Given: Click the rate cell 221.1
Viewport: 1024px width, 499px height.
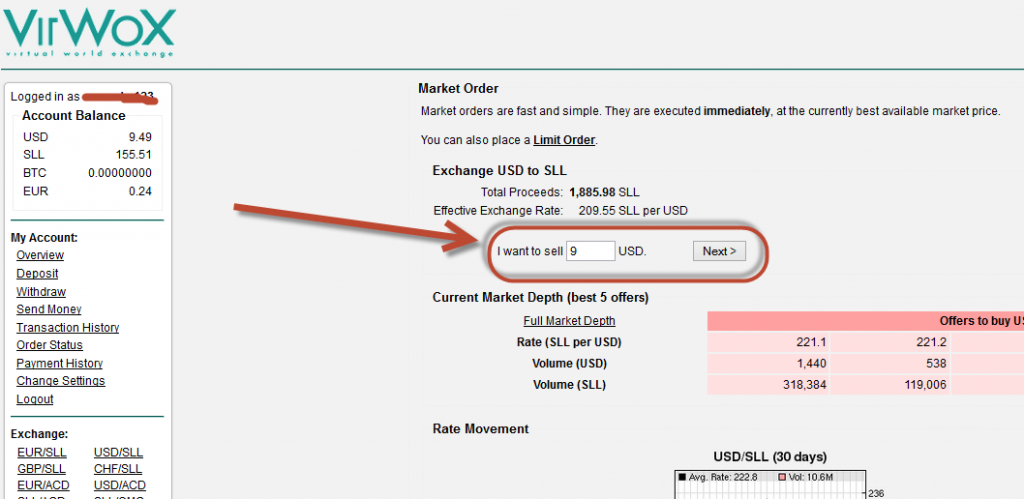Looking at the screenshot, I should tap(768, 342).
